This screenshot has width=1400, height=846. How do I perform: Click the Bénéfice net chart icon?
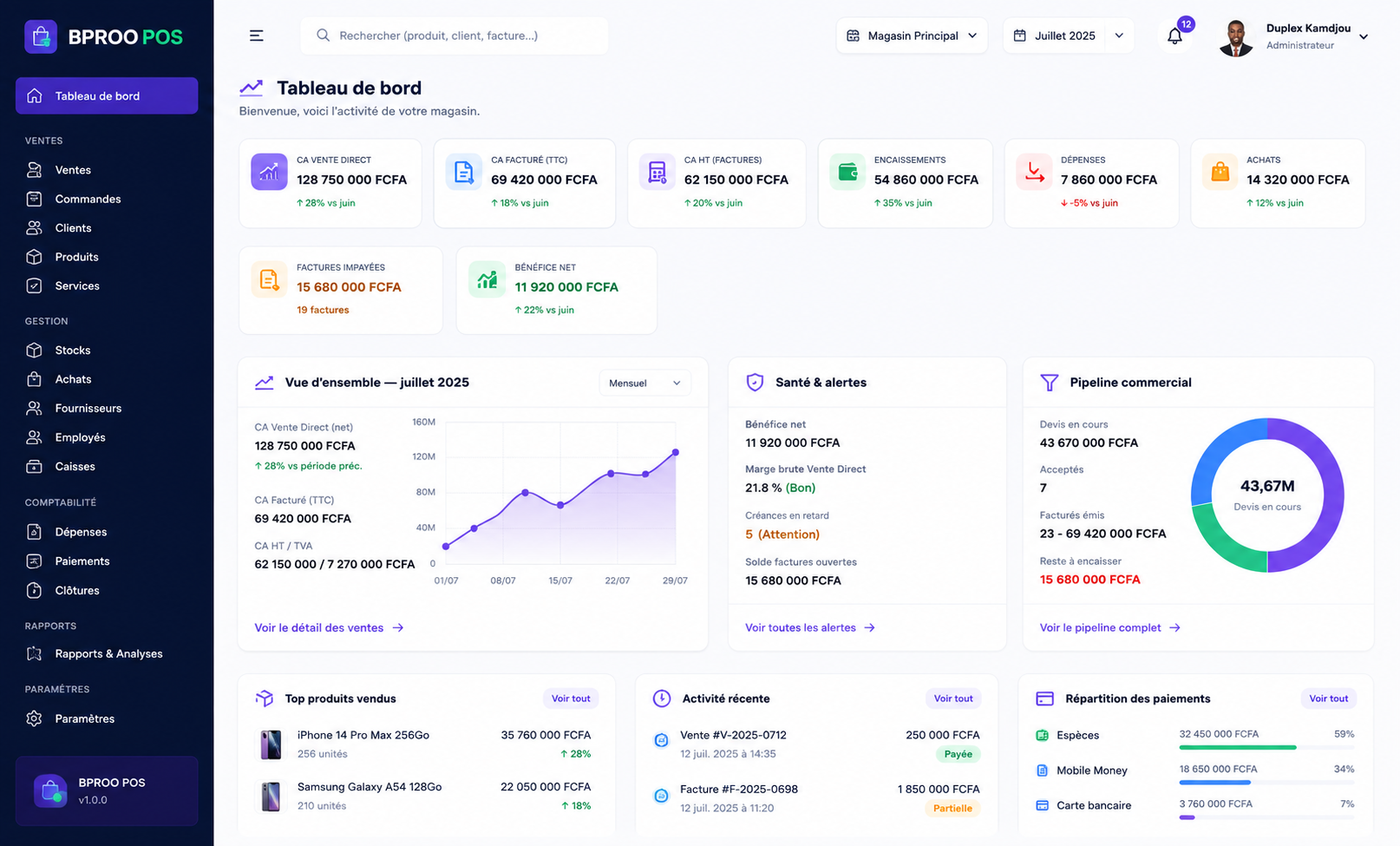487,279
